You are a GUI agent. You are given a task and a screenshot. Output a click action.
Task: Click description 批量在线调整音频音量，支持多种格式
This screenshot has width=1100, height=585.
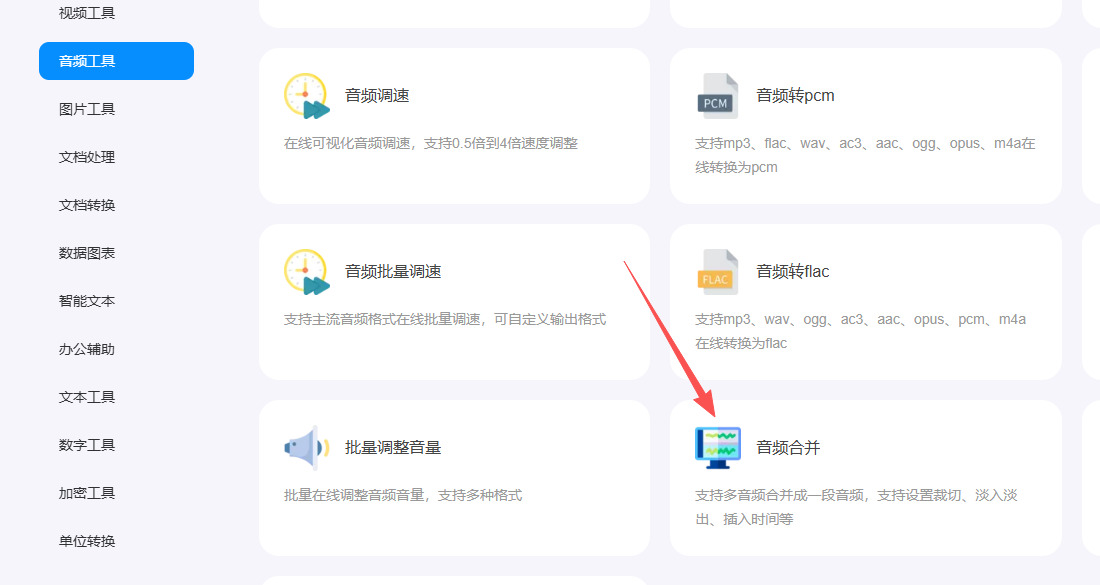coord(403,495)
